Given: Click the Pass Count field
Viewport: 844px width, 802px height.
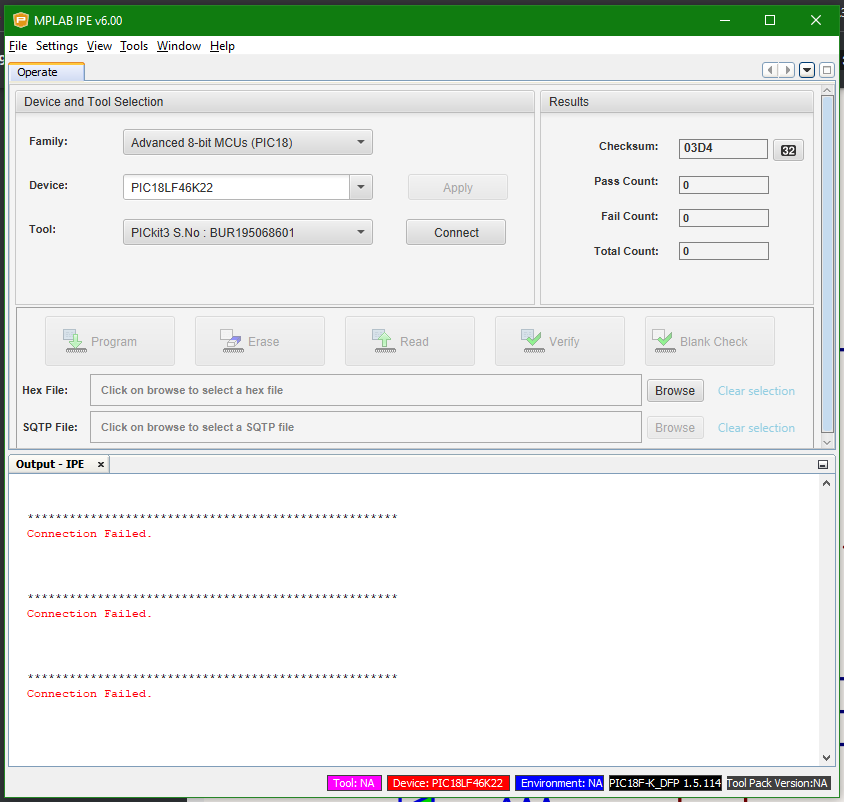Looking at the screenshot, I should 723,185.
